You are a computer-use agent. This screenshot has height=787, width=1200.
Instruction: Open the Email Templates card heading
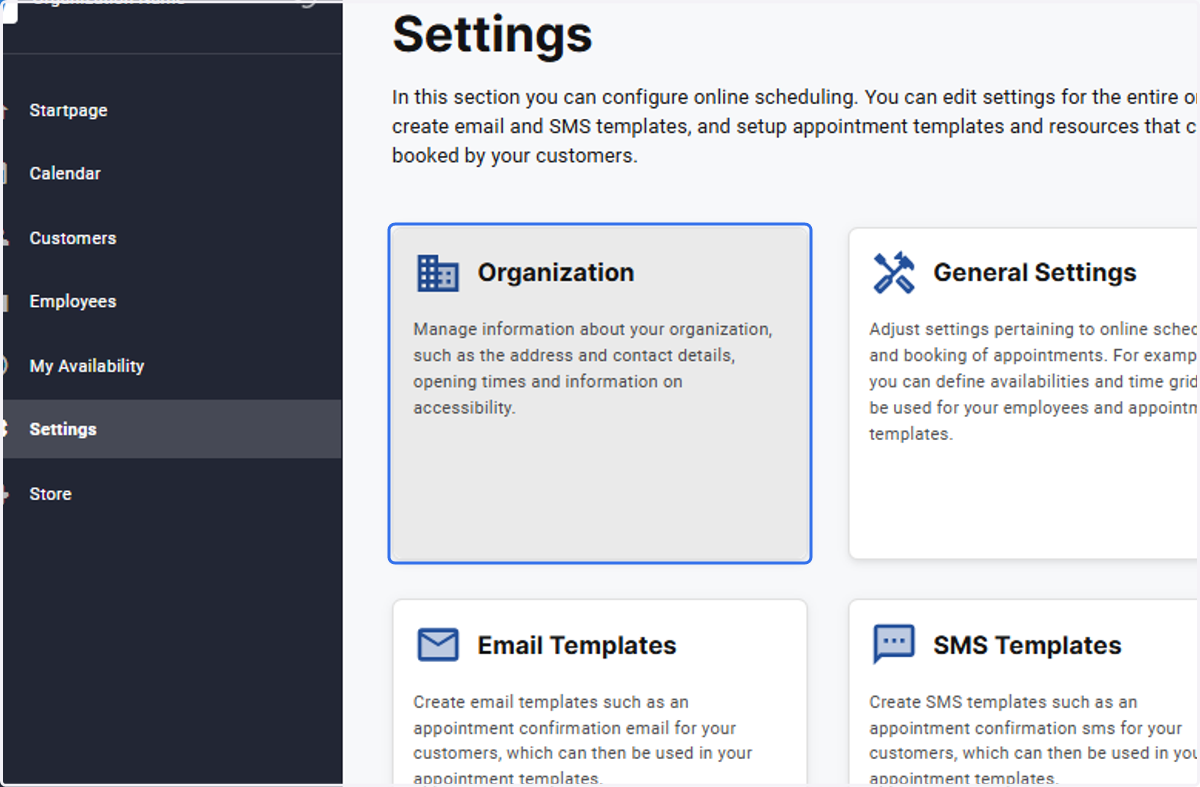point(577,646)
